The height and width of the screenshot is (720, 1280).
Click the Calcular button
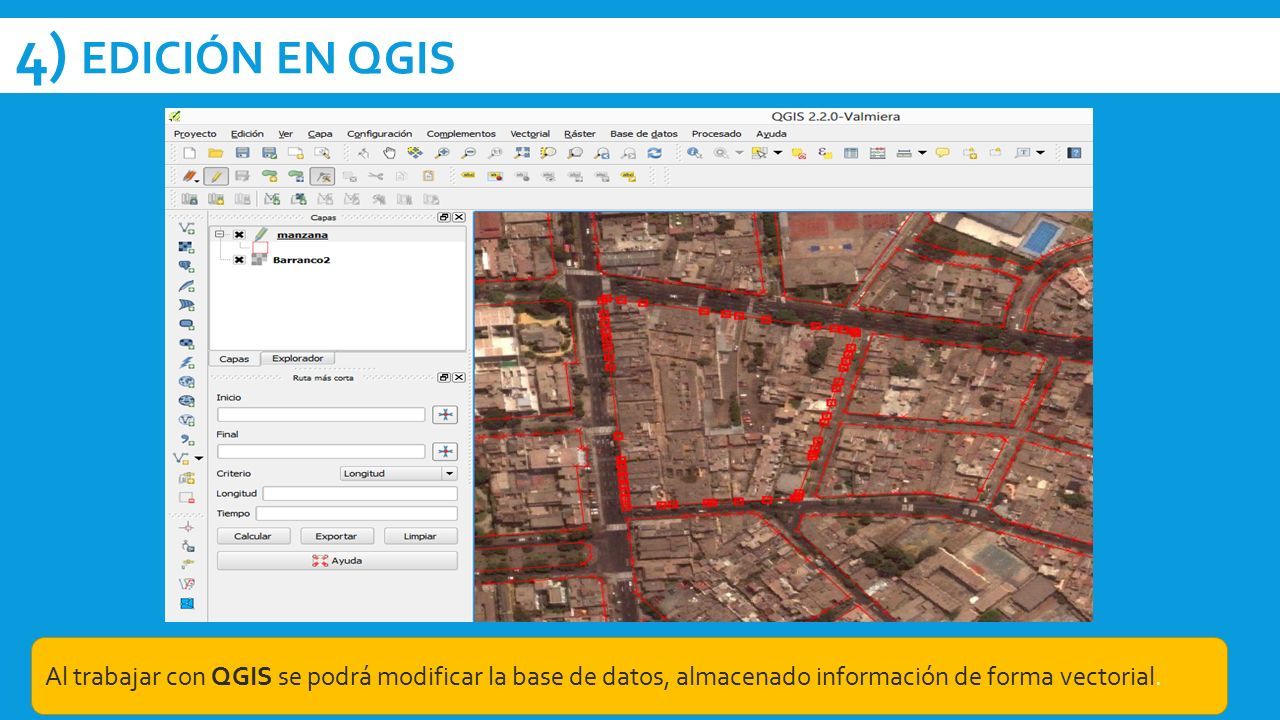(253, 536)
